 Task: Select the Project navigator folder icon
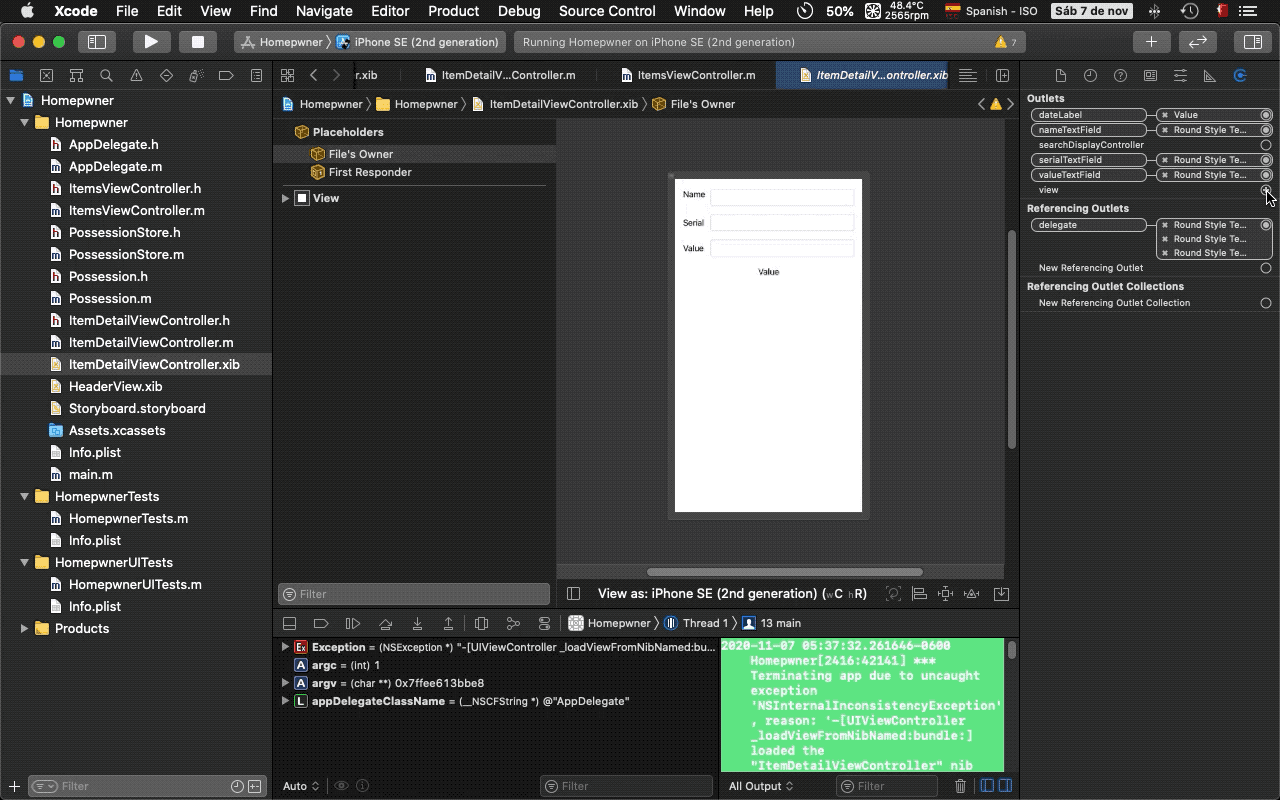(x=16, y=75)
